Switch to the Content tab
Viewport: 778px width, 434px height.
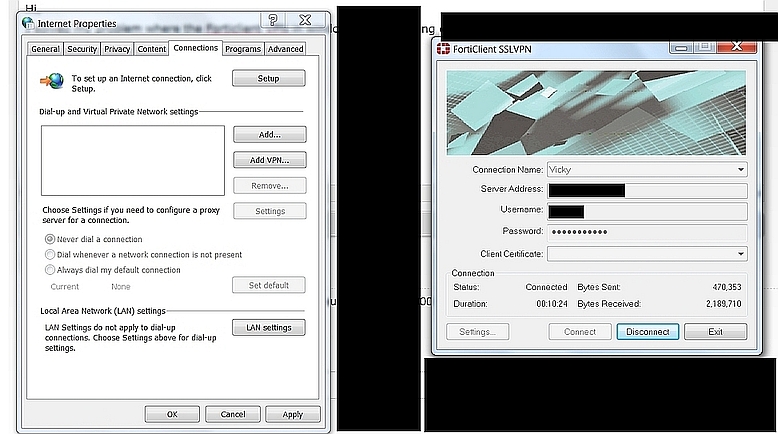pyautogui.click(x=152, y=49)
